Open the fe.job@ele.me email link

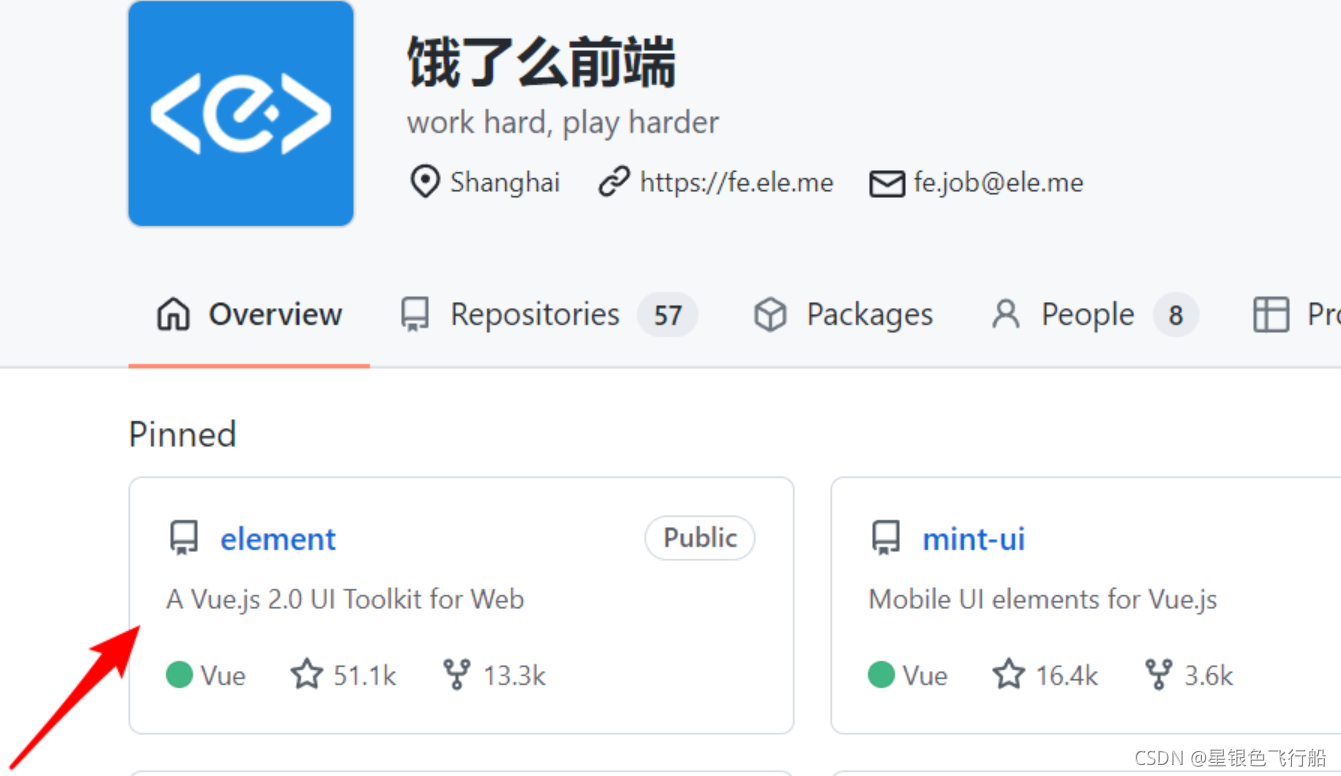[x=998, y=182]
